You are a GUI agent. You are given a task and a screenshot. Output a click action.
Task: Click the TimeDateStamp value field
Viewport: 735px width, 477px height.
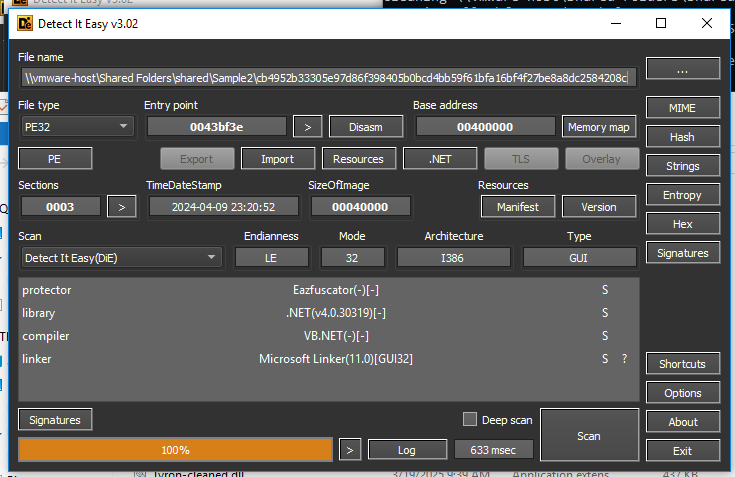(224, 207)
